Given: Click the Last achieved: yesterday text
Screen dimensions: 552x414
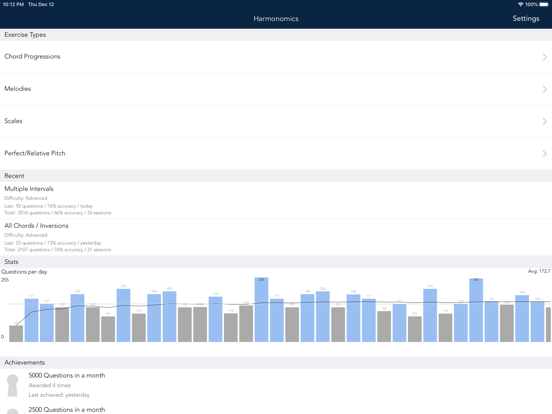Looking at the screenshot, I should [x=59, y=395].
